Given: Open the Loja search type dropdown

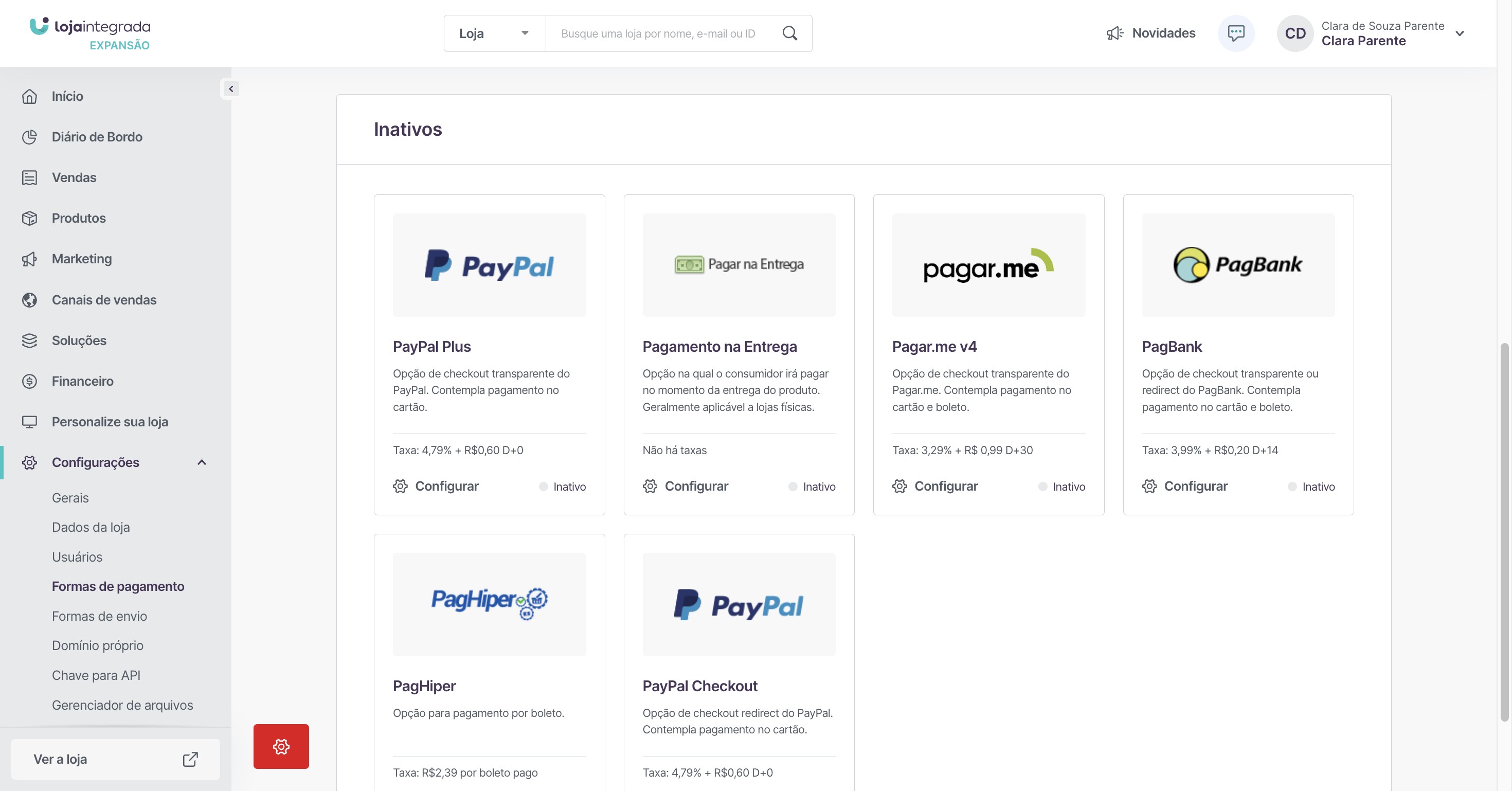Looking at the screenshot, I should (x=494, y=33).
